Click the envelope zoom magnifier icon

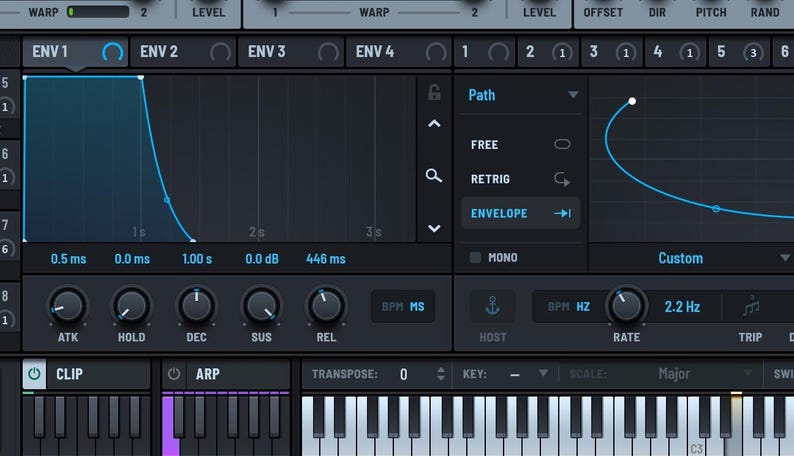point(433,176)
